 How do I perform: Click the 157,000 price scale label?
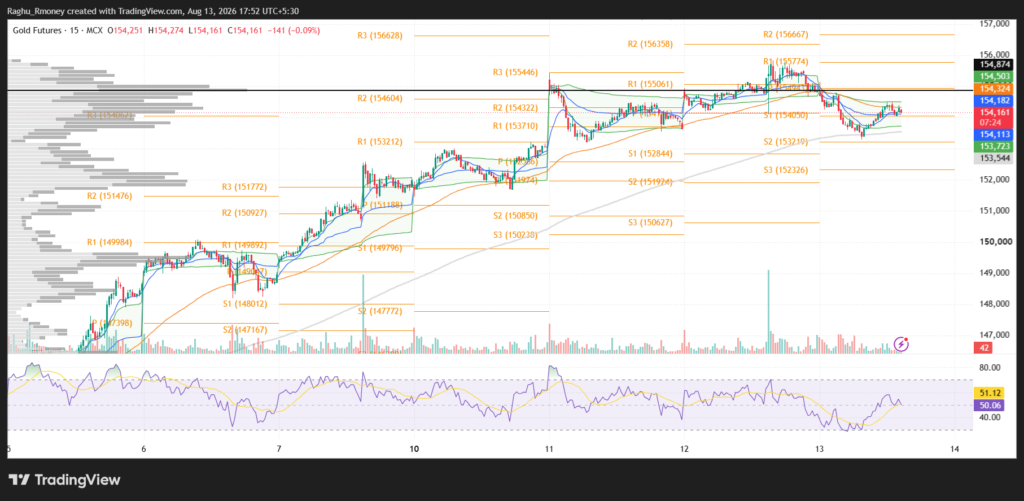[995, 24]
